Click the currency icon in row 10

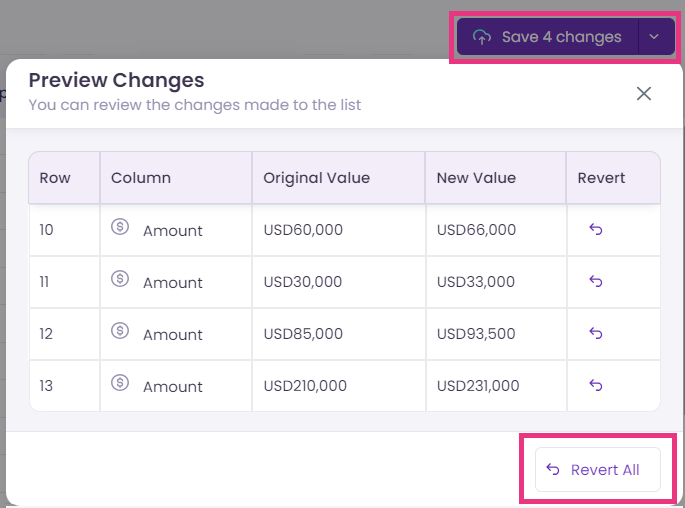[120, 227]
